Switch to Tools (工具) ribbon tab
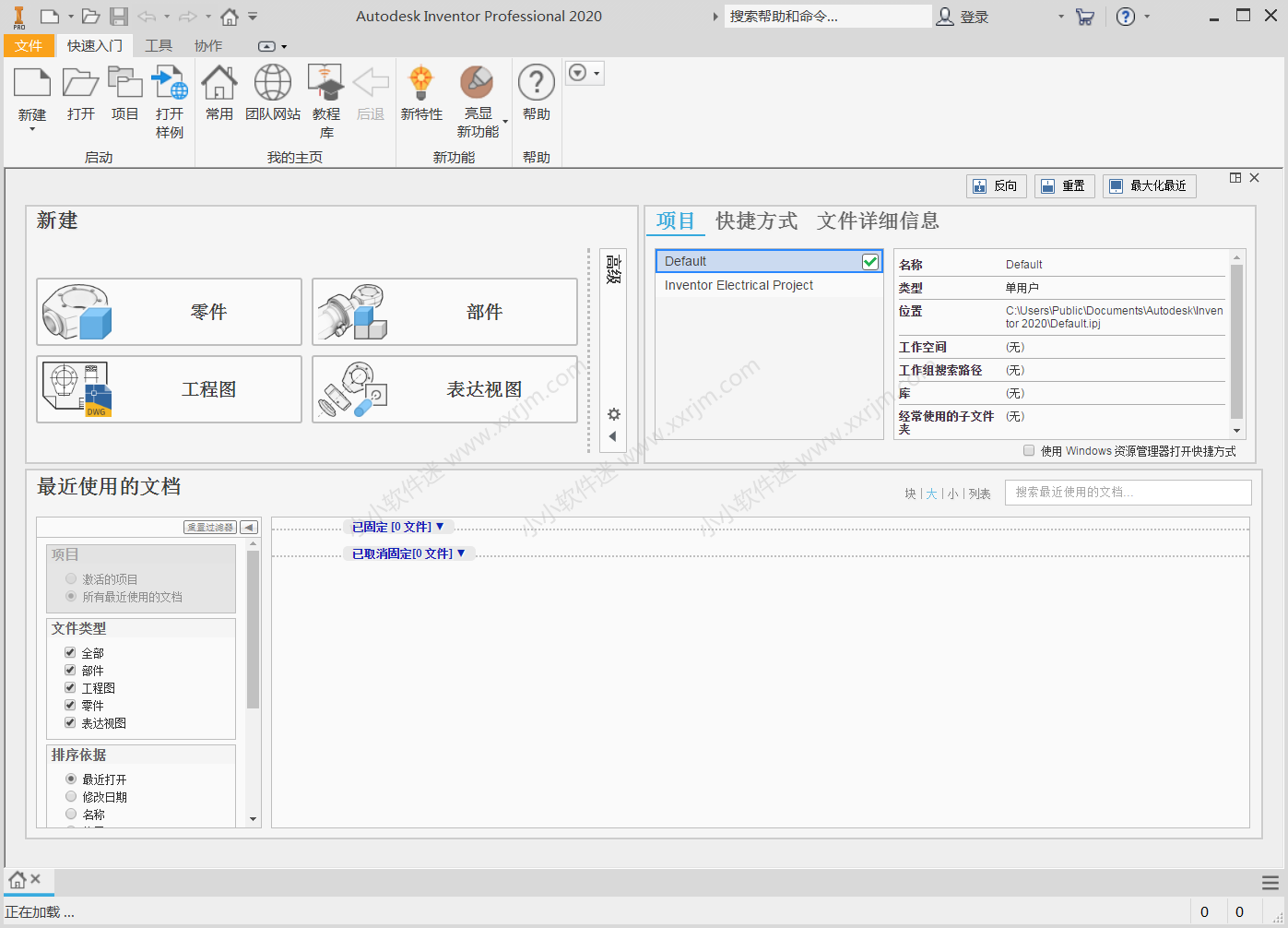 tap(159, 45)
